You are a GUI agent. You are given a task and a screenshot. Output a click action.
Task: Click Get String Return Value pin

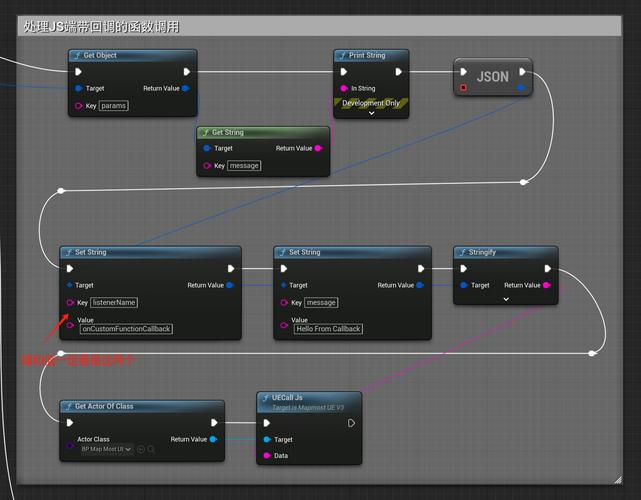tap(318, 148)
